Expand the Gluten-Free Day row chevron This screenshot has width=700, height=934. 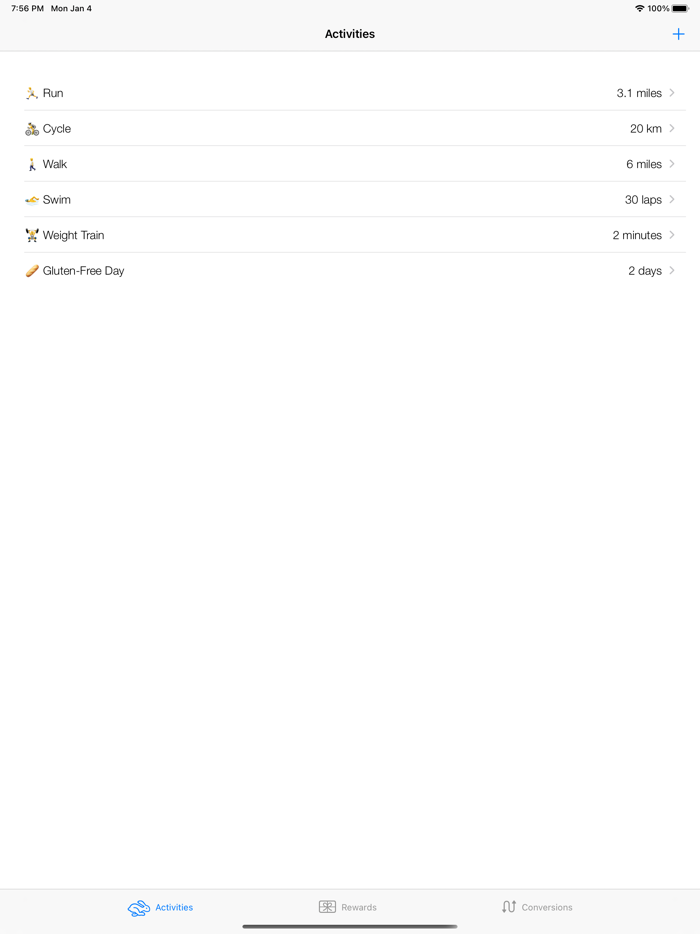pos(672,270)
